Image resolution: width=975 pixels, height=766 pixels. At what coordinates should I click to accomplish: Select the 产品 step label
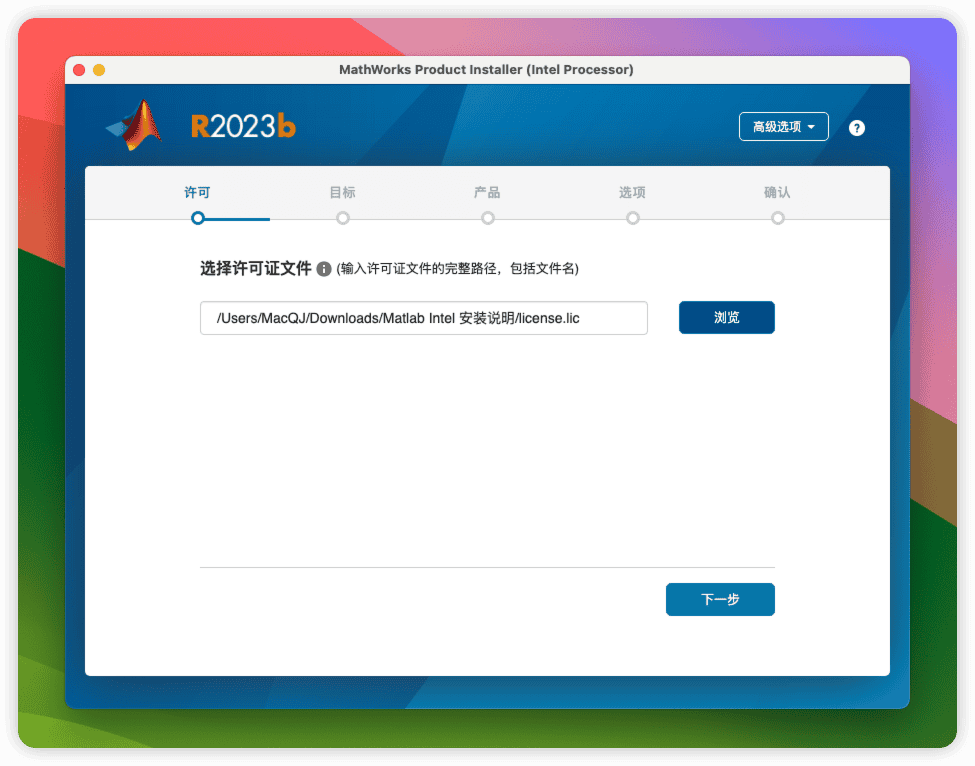[487, 192]
